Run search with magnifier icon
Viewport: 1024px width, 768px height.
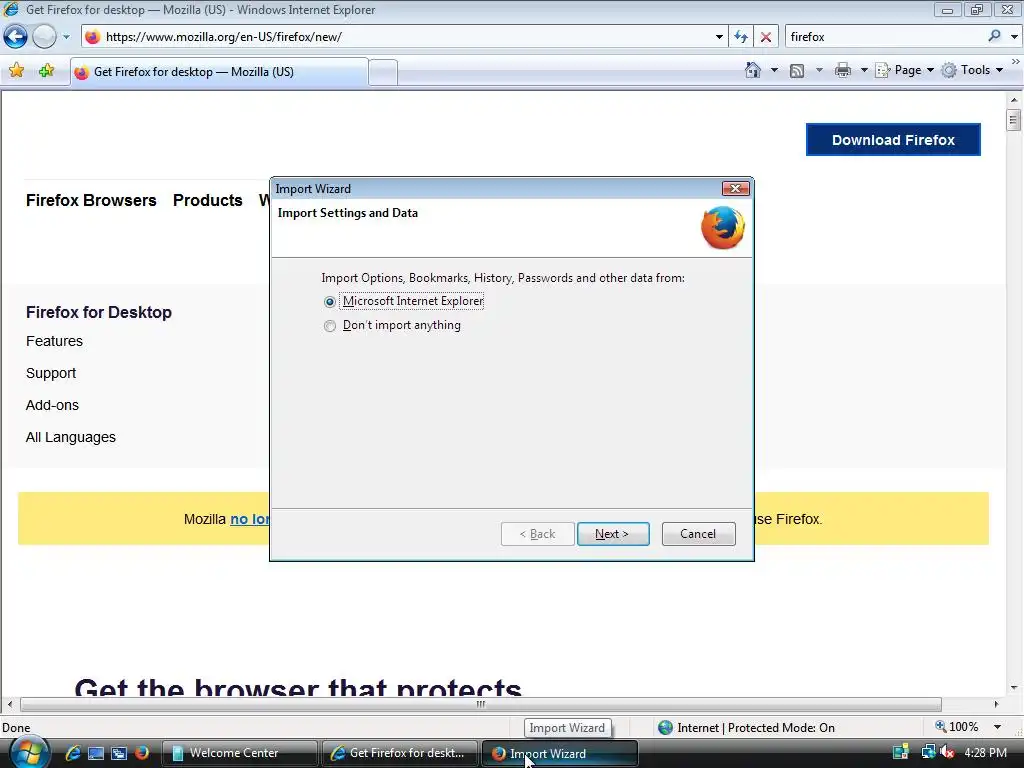(994, 36)
